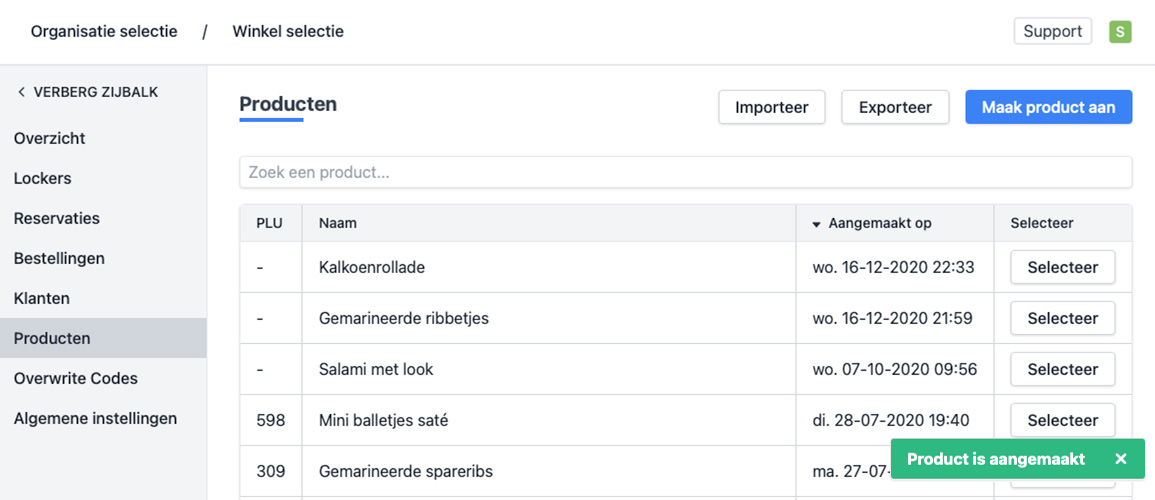The width and height of the screenshot is (1155, 500).
Task: Collapse sidebar with Verberg Zijbalk chevron
Action: coord(22,92)
